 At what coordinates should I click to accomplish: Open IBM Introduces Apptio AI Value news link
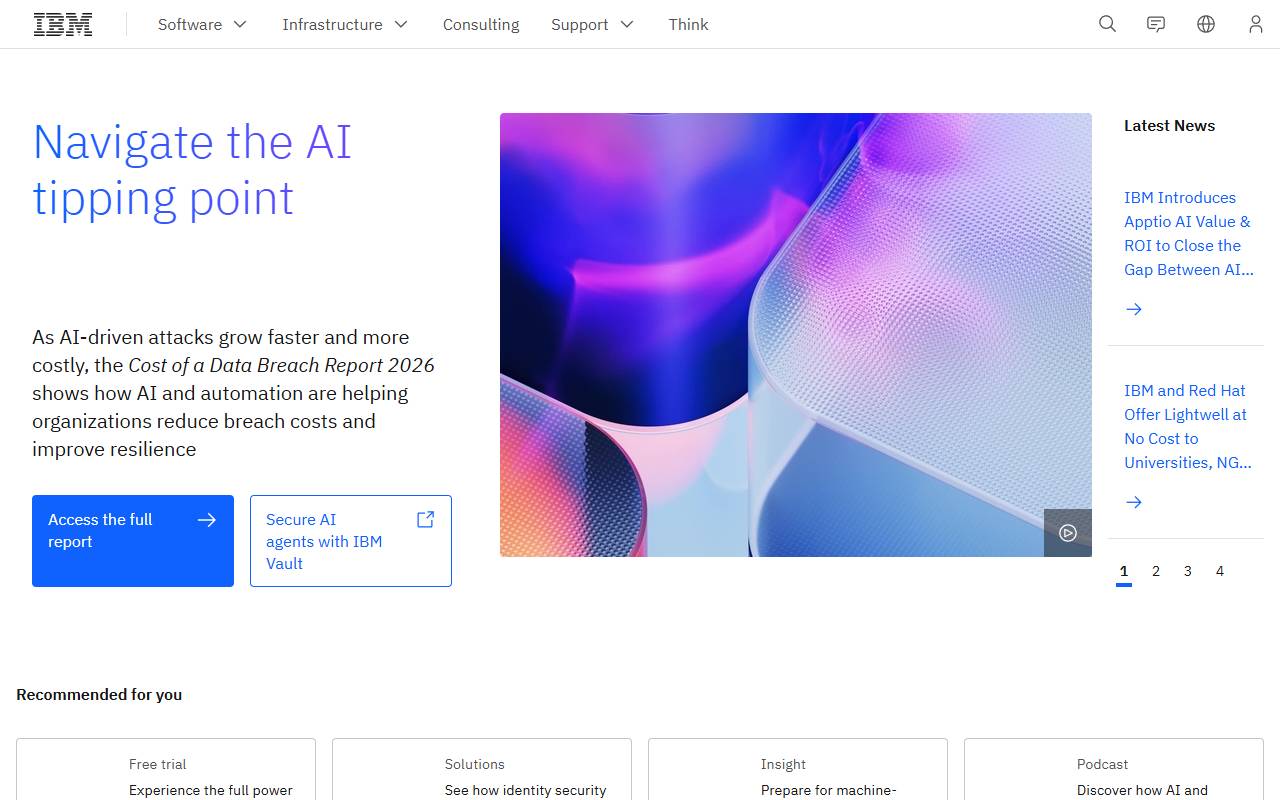pos(1188,234)
